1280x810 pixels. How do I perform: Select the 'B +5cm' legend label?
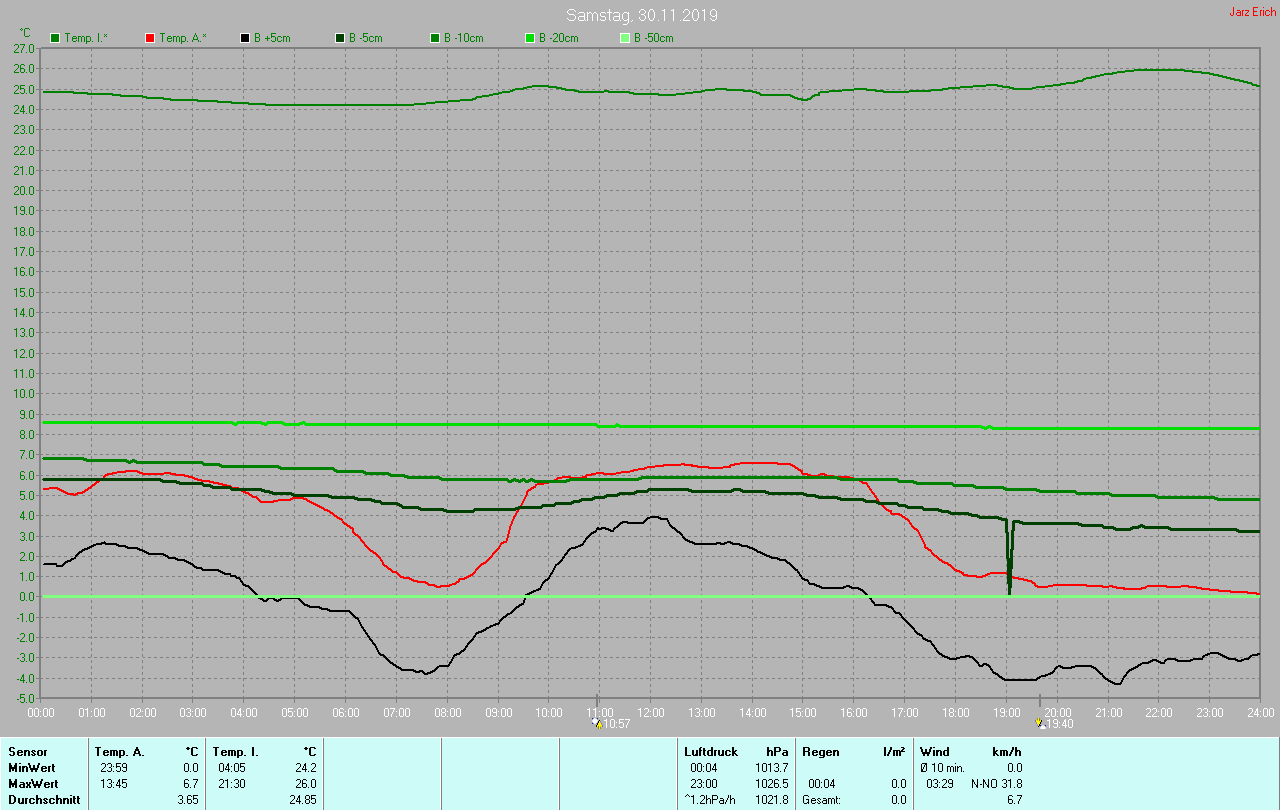pos(272,38)
